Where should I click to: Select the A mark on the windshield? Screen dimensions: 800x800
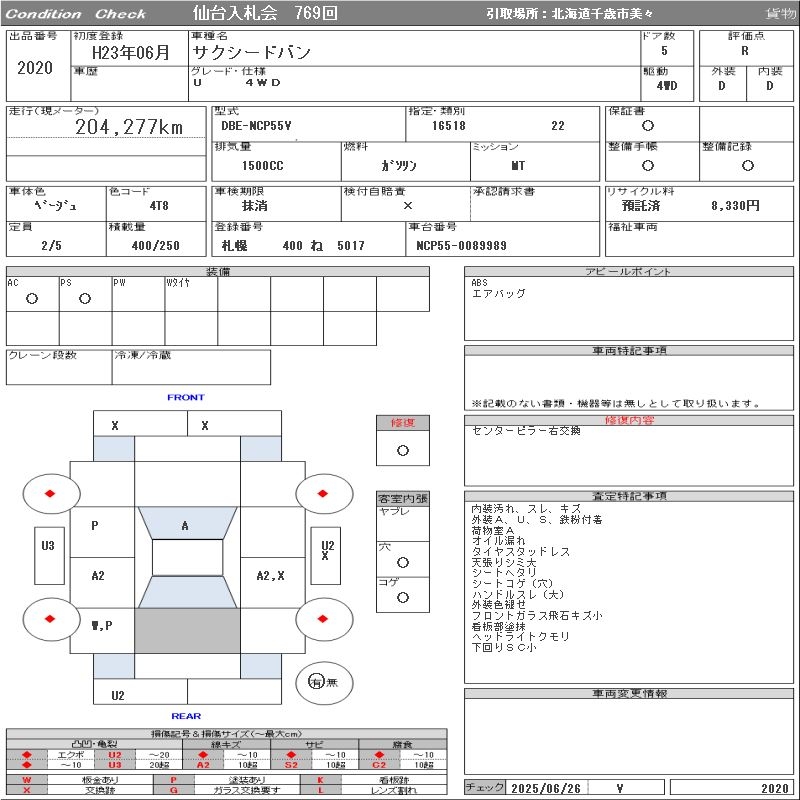pos(185,526)
